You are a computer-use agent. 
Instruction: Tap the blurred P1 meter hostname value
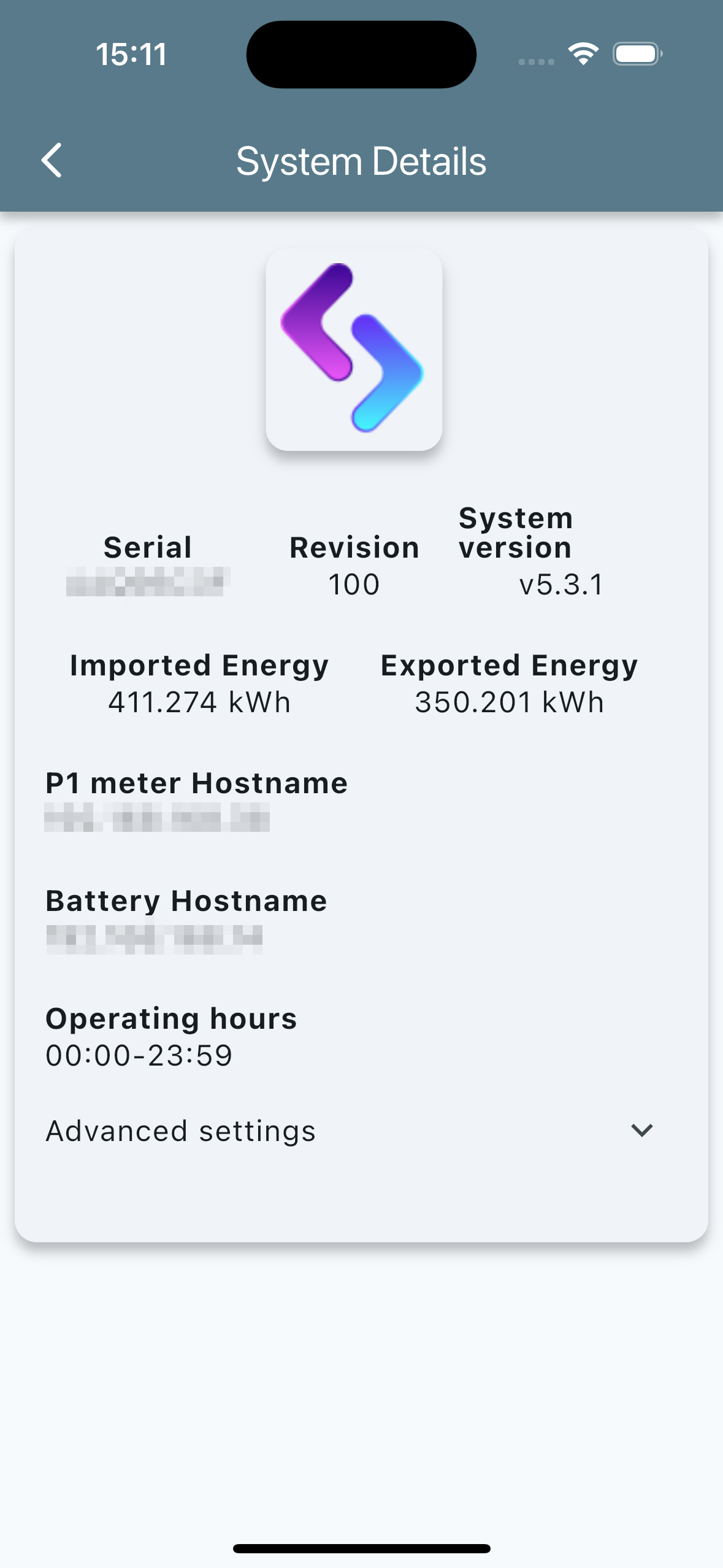[x=157, y=817]
